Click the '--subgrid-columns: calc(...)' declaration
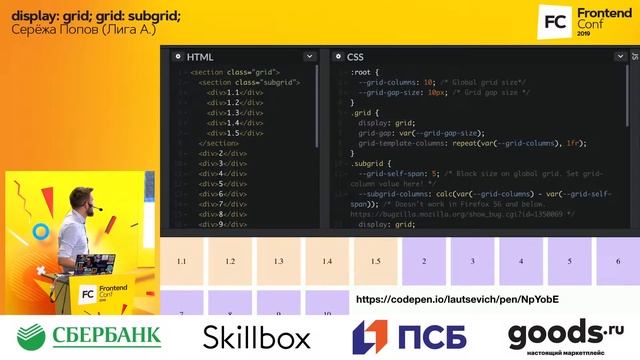 pyautogui.click(x=480, y=199)
